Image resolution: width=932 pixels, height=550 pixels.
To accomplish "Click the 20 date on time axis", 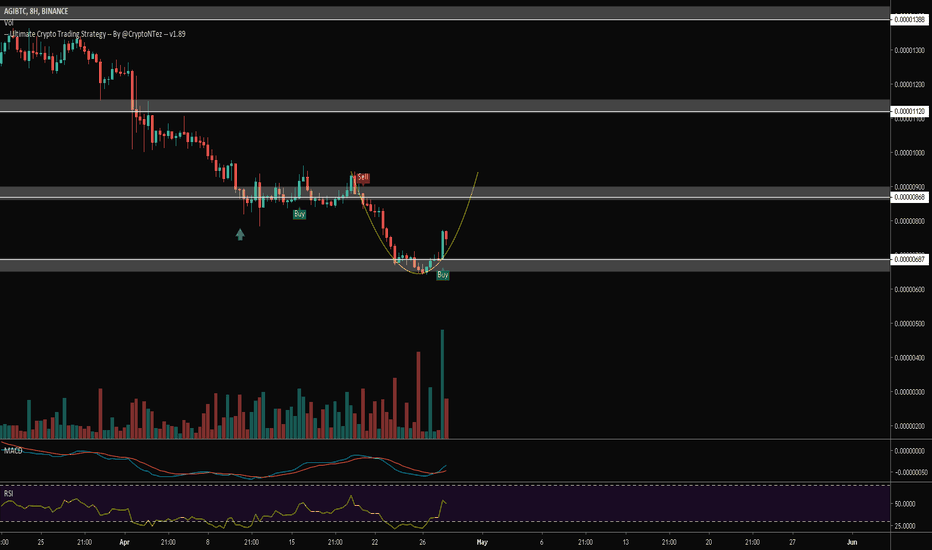I will [x=709, y=542].
